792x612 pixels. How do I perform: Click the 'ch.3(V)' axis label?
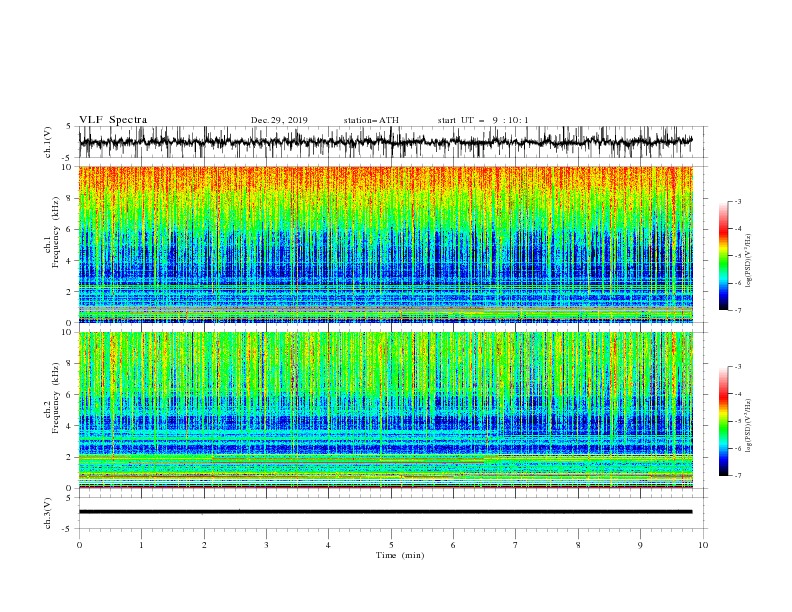coord(48,513)
